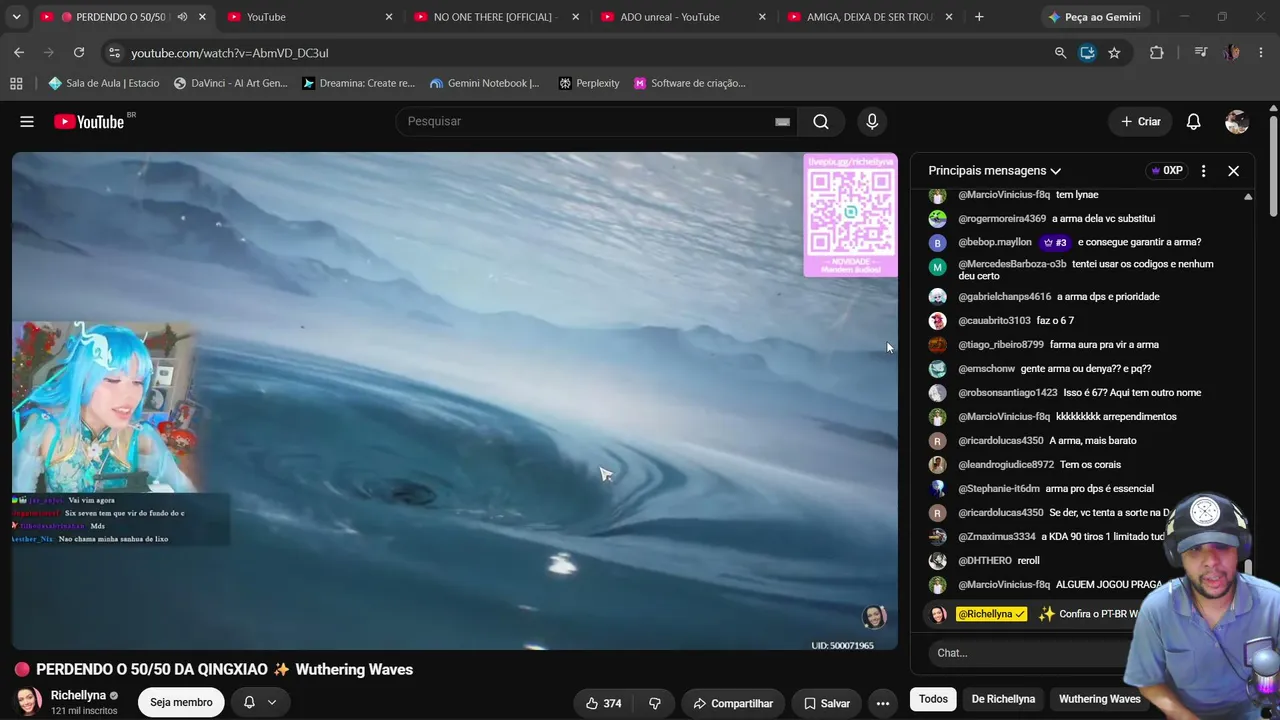This screenshot has width=1280, height=720.
Task: Click the QR code overlay on video
Action: tap(850, 215)
